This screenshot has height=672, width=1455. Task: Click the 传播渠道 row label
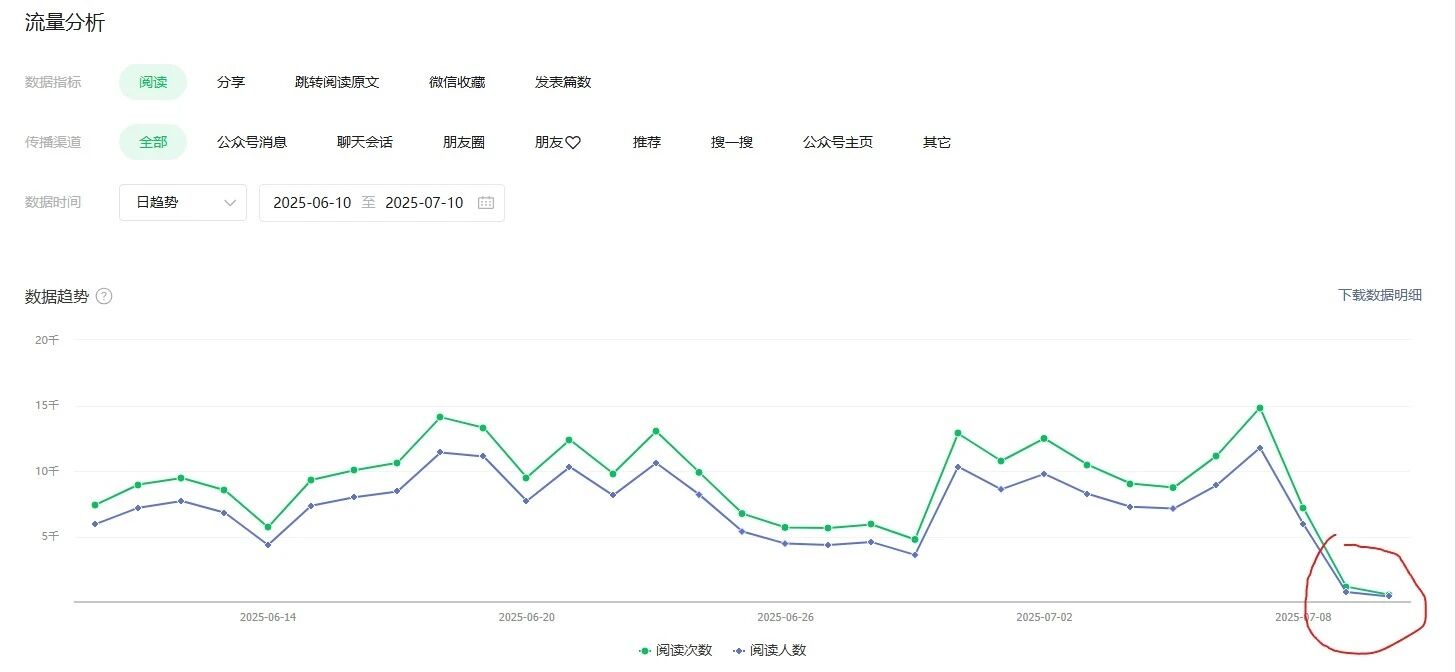pyautogui.click(x=53, y=142)
